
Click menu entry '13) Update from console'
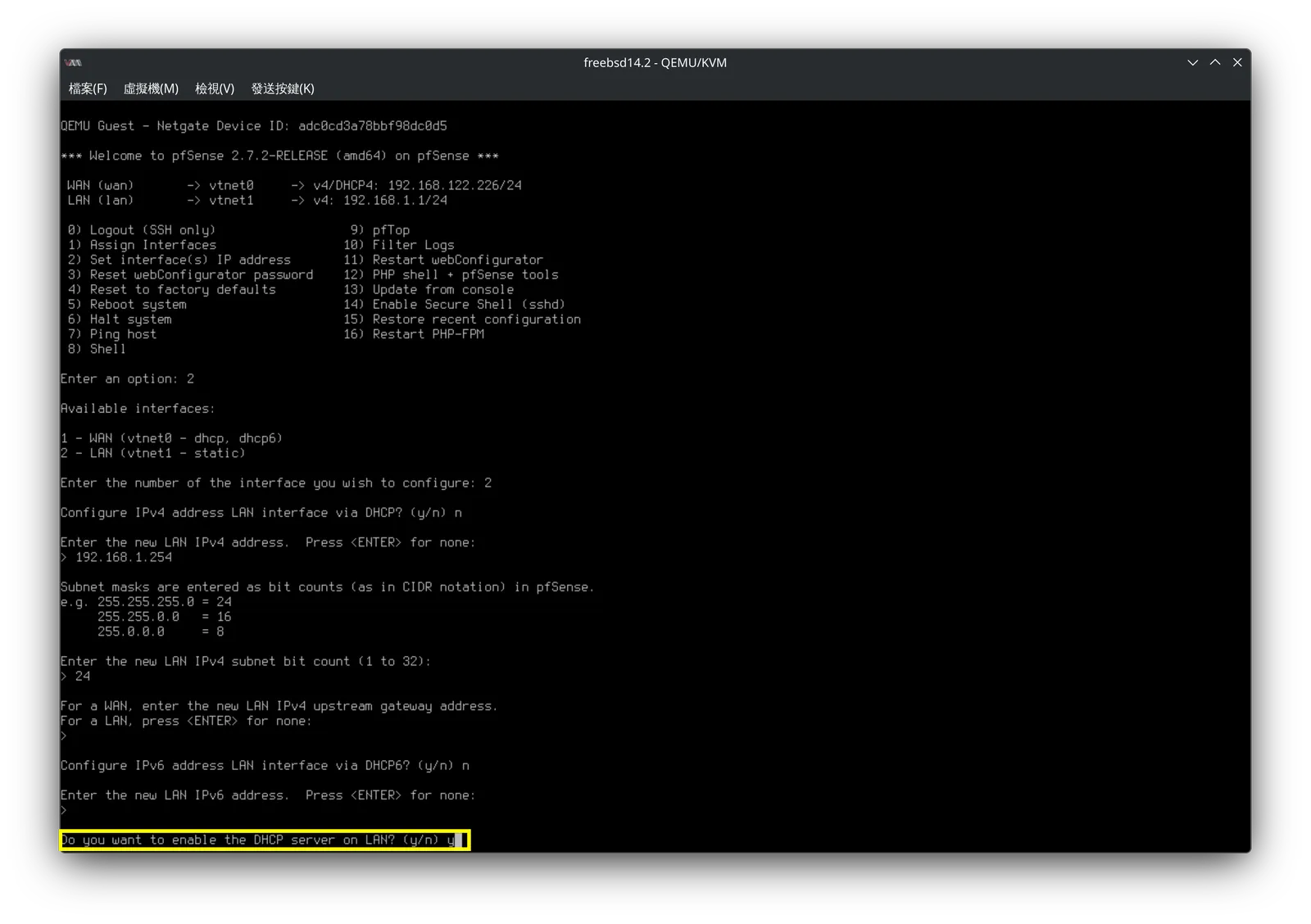tap(429, 289)
